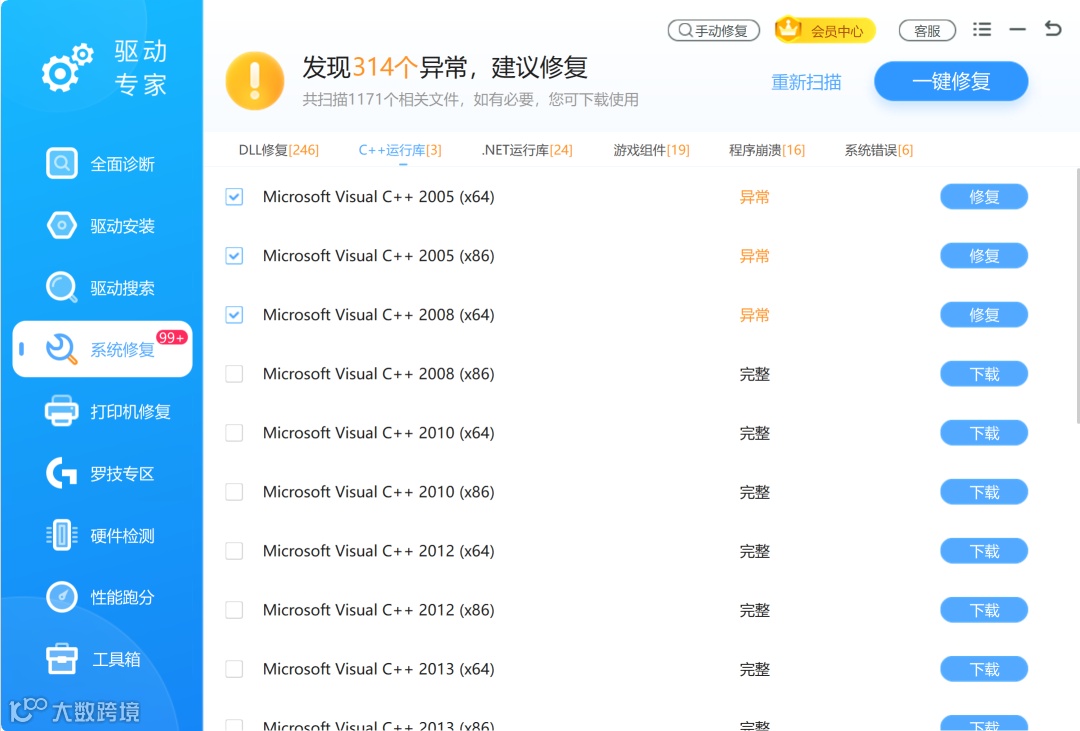Click the yellow exclamation warning icon
This screenshot has width=1080, height=731.
(x=255, y=81)
